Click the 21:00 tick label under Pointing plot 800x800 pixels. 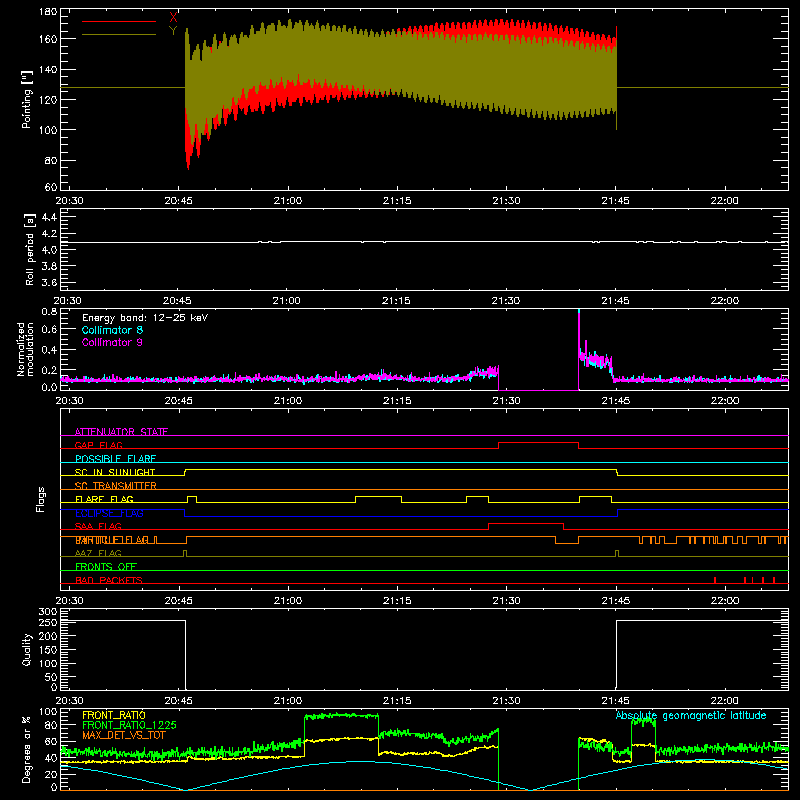(288, 201)
